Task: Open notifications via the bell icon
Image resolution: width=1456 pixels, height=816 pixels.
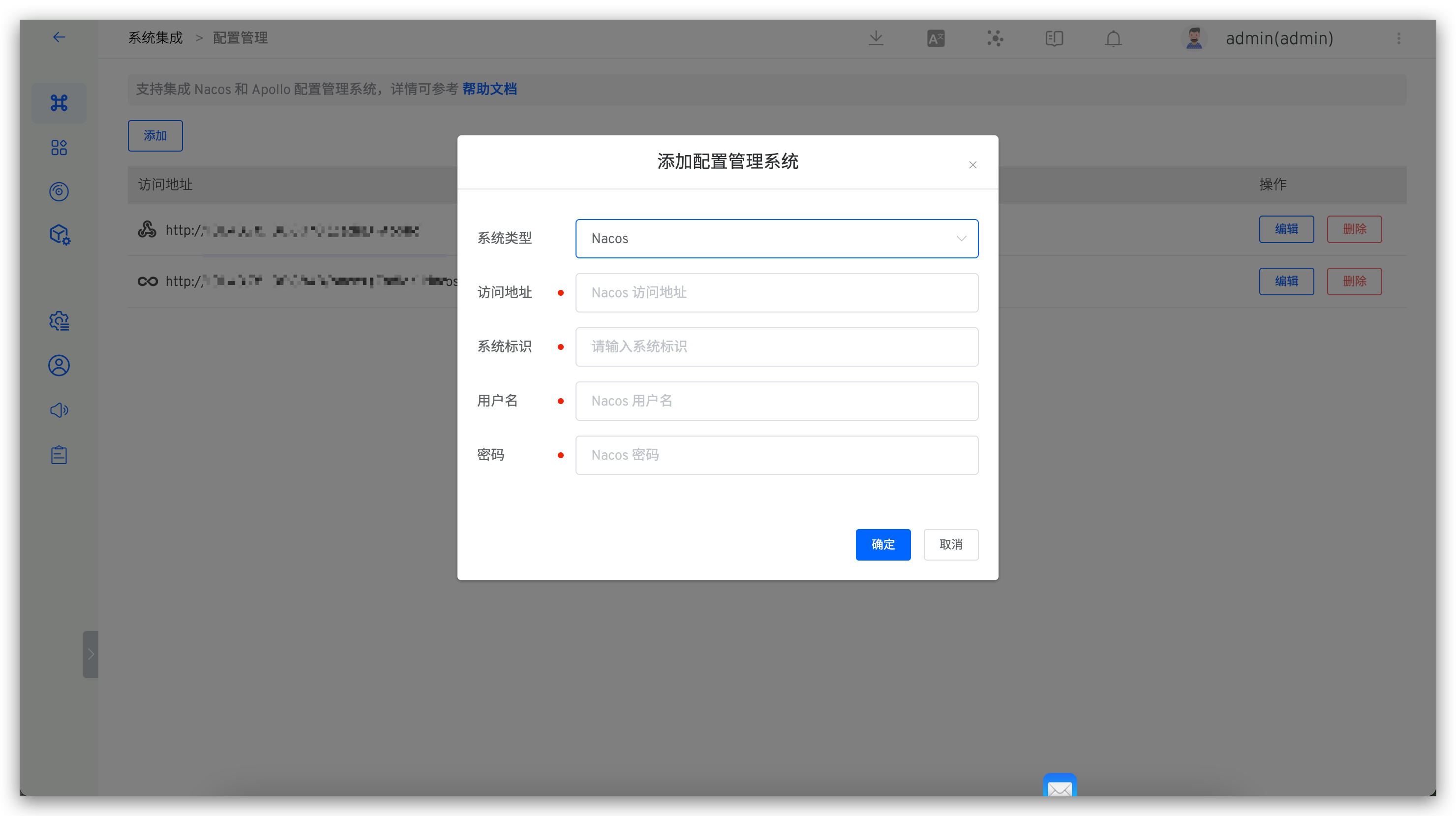Action: [x=1112, y=38]
